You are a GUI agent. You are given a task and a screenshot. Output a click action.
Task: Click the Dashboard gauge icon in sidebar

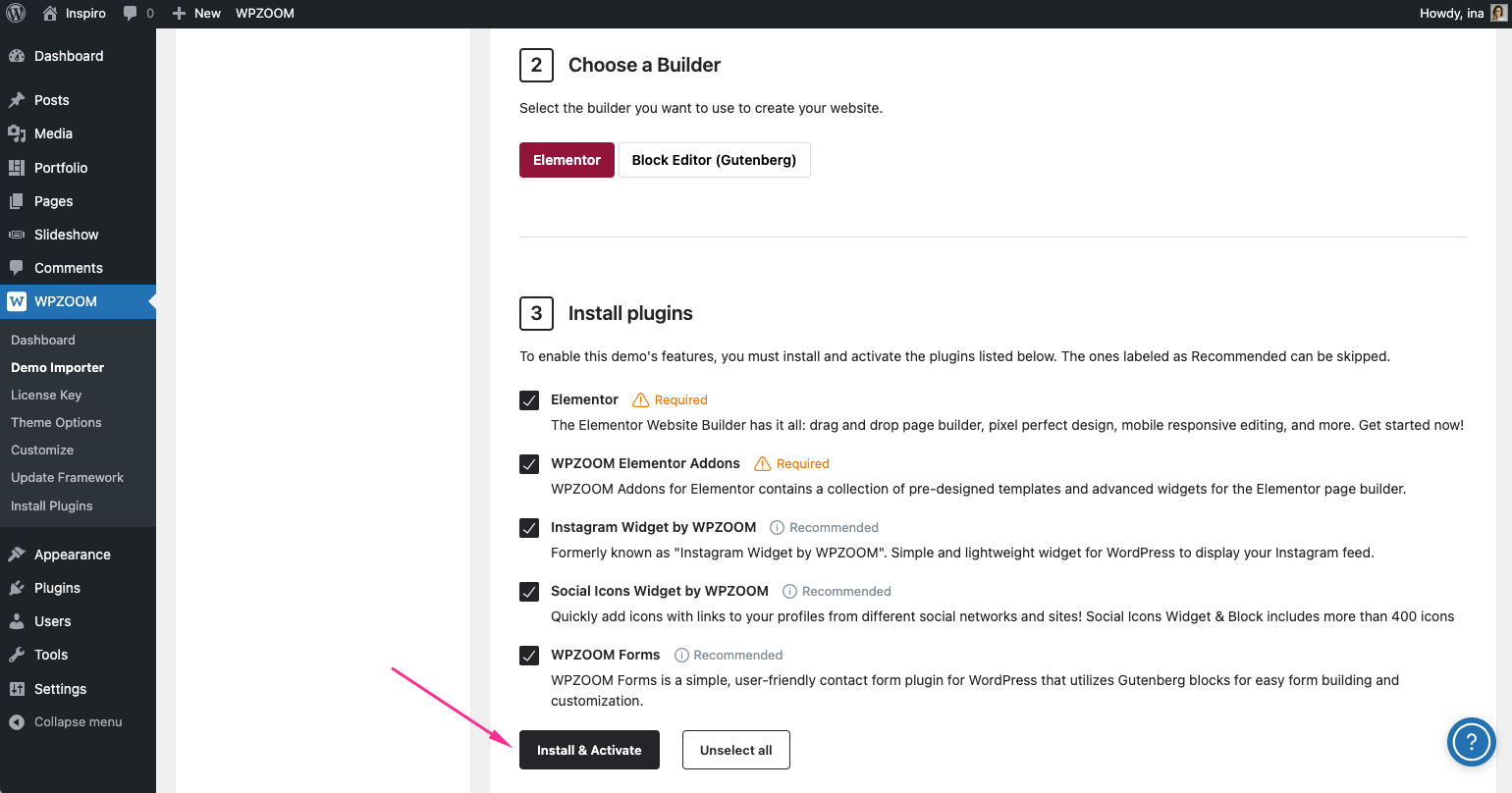click(17, 56)
